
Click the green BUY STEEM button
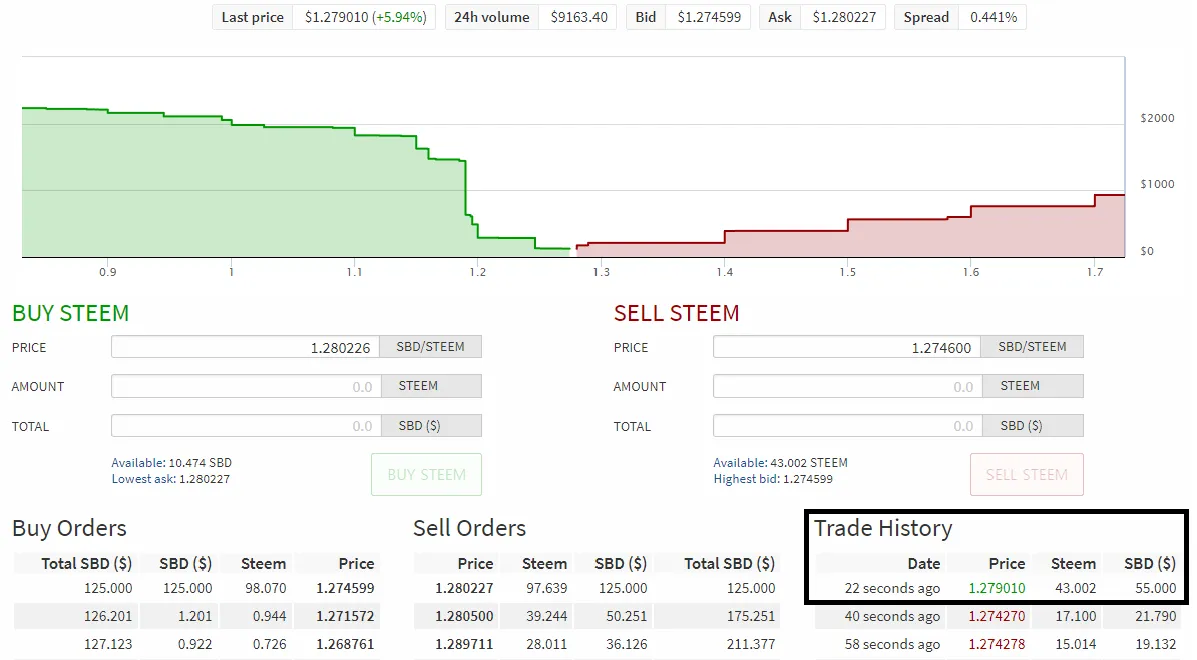point(426,475)
